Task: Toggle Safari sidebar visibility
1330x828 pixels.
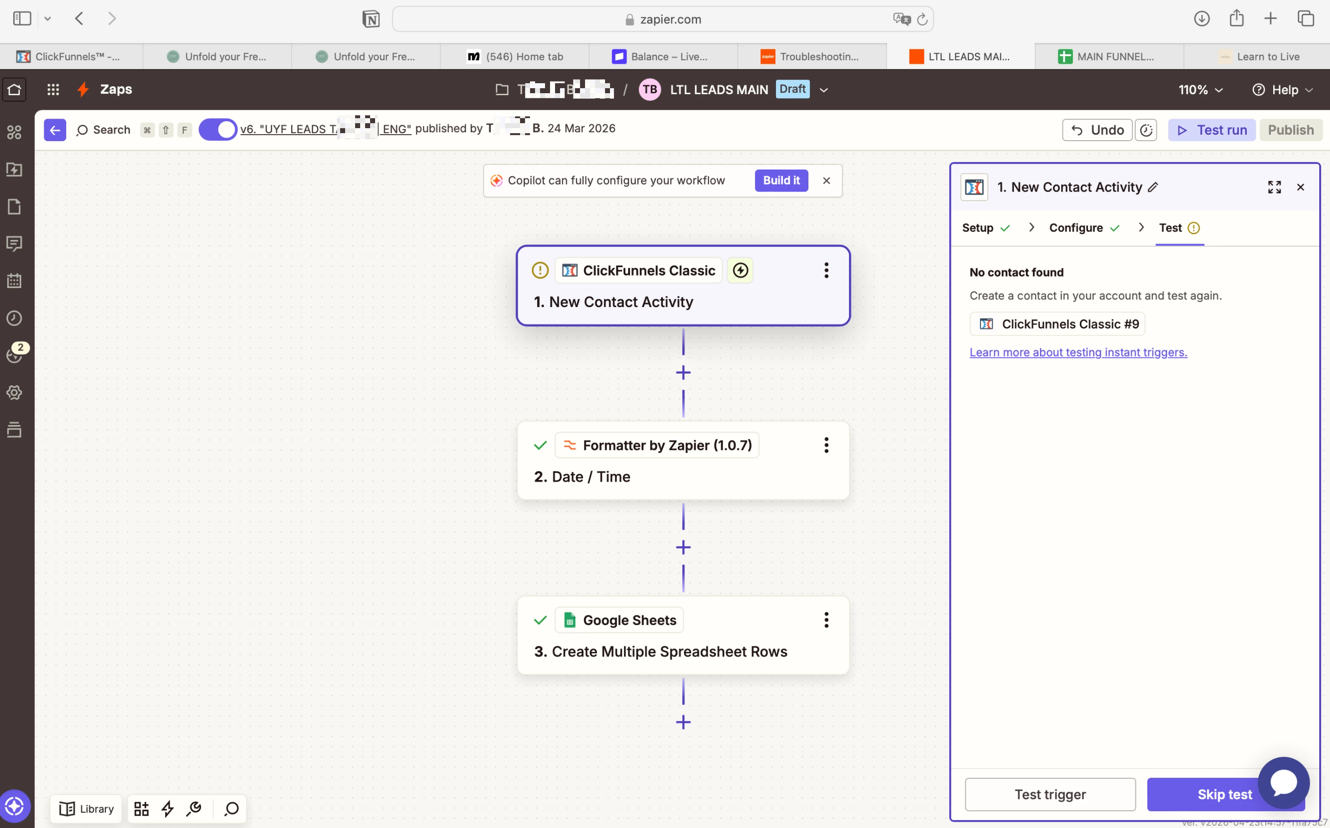Action: (22, 19)
